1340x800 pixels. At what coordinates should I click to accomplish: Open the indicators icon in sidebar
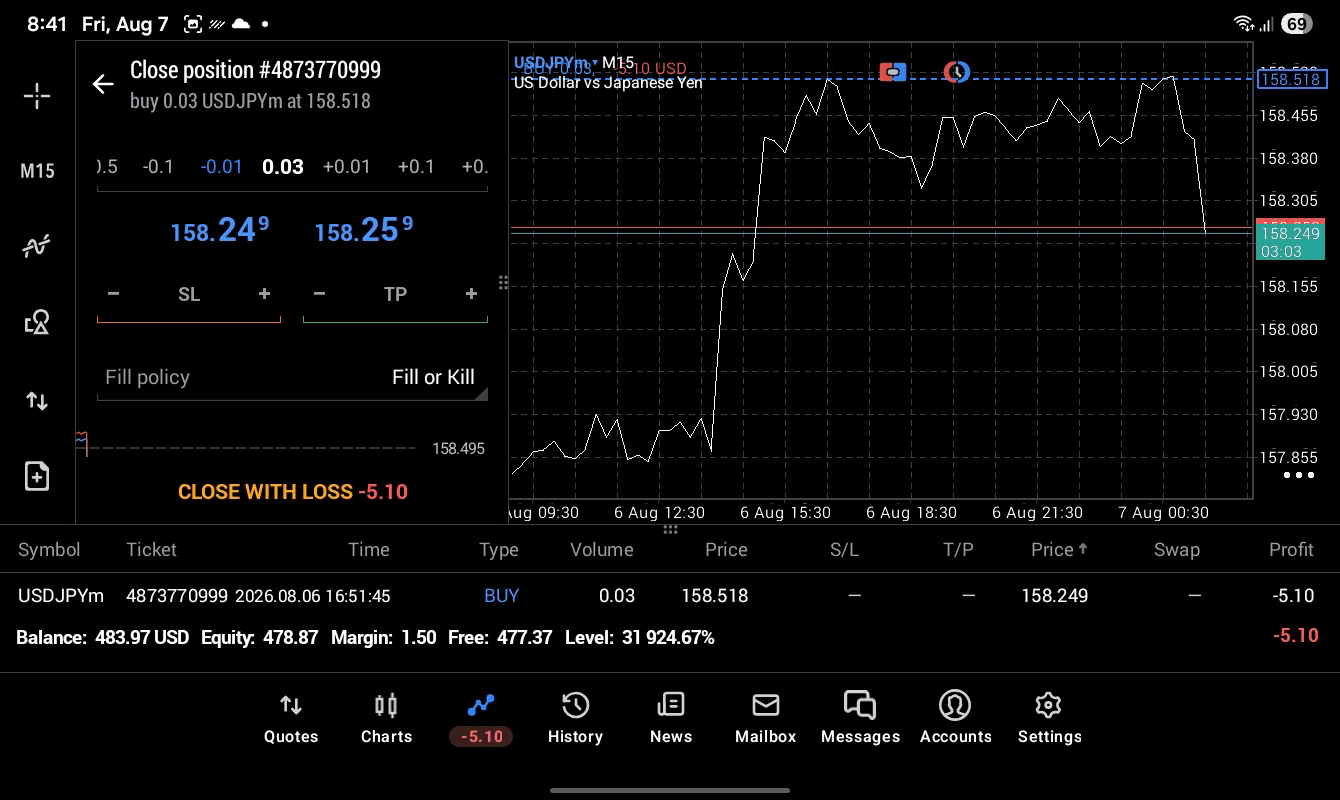pos(37,246)
